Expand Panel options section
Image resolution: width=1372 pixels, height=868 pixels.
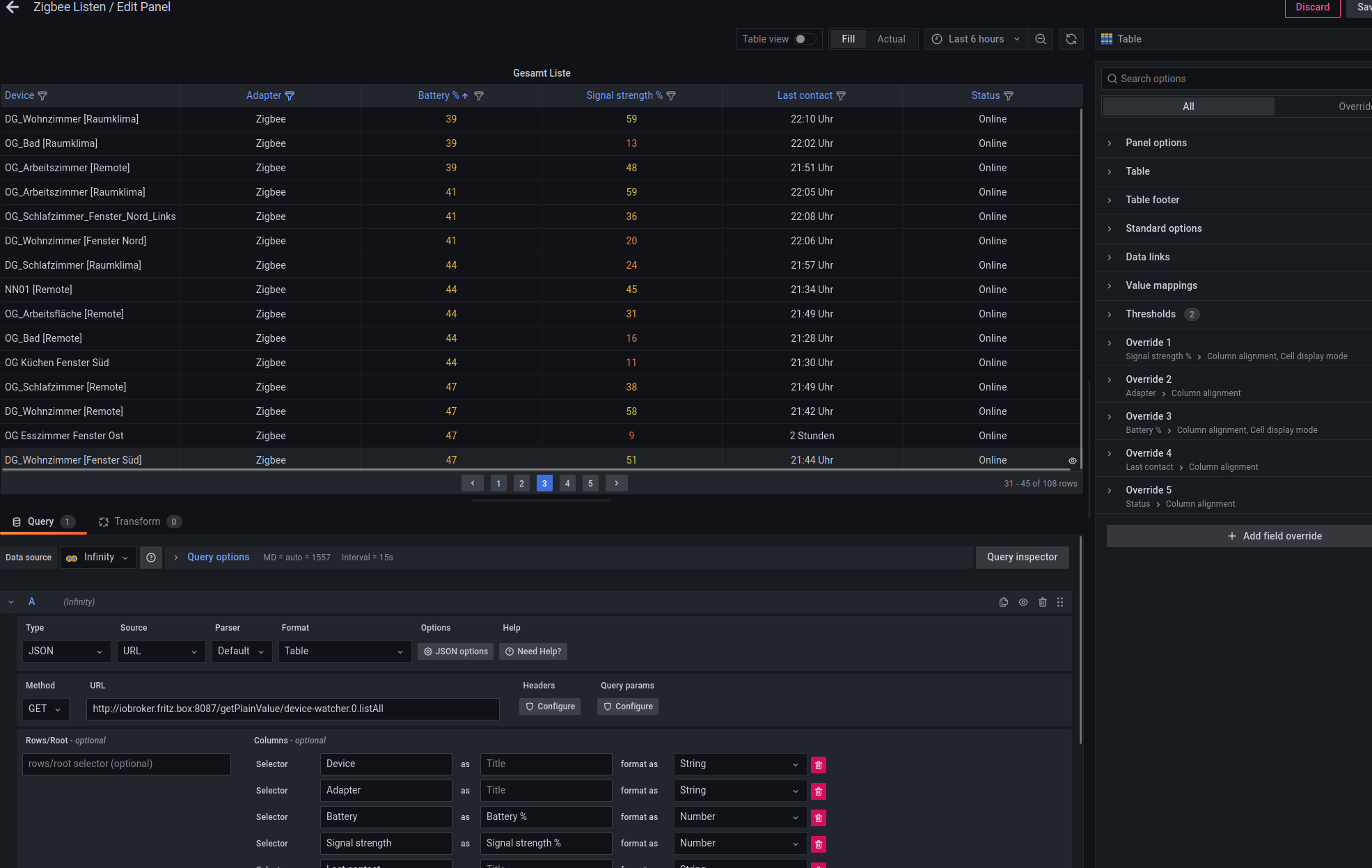click(1156, 143)
